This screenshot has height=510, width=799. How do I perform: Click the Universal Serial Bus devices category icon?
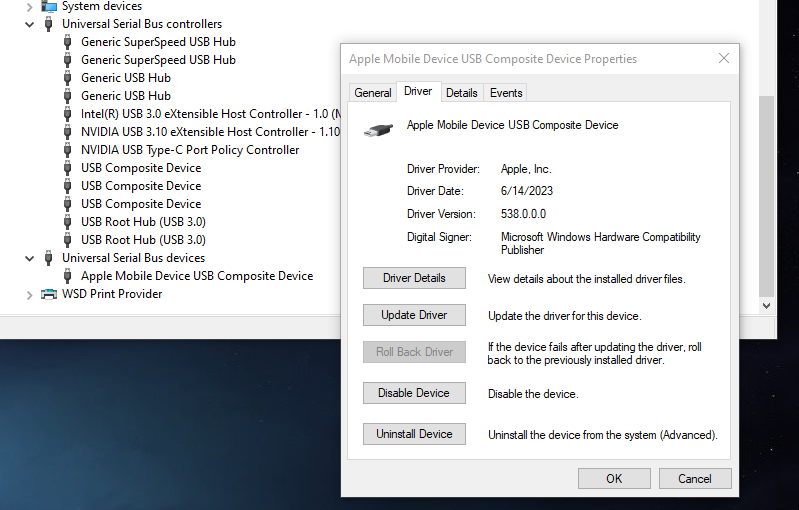48,258
